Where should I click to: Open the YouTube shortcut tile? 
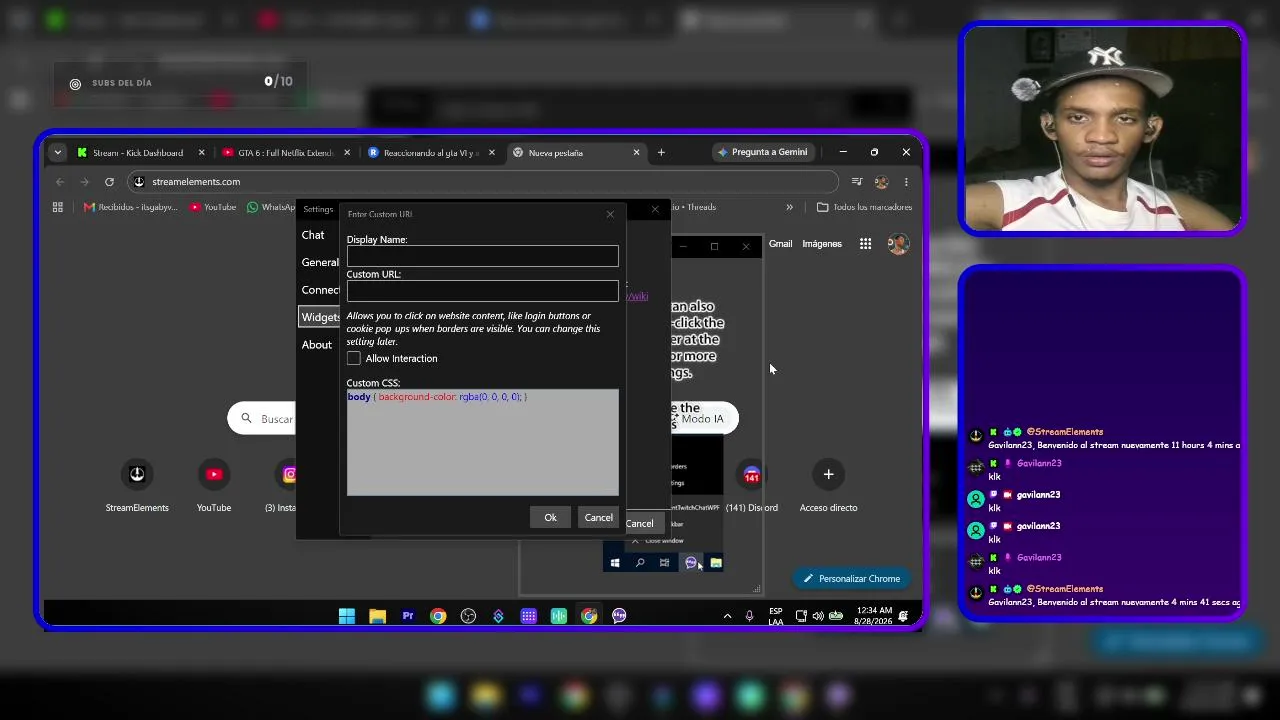[214, 485]
